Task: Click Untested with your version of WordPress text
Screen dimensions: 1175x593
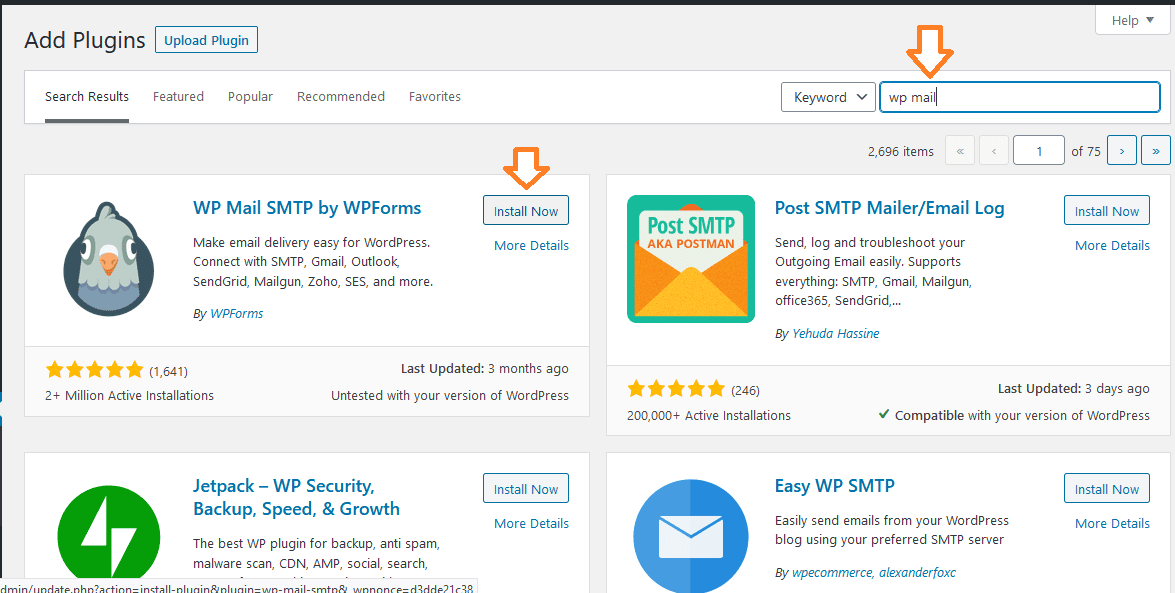Action: (450, 396)
